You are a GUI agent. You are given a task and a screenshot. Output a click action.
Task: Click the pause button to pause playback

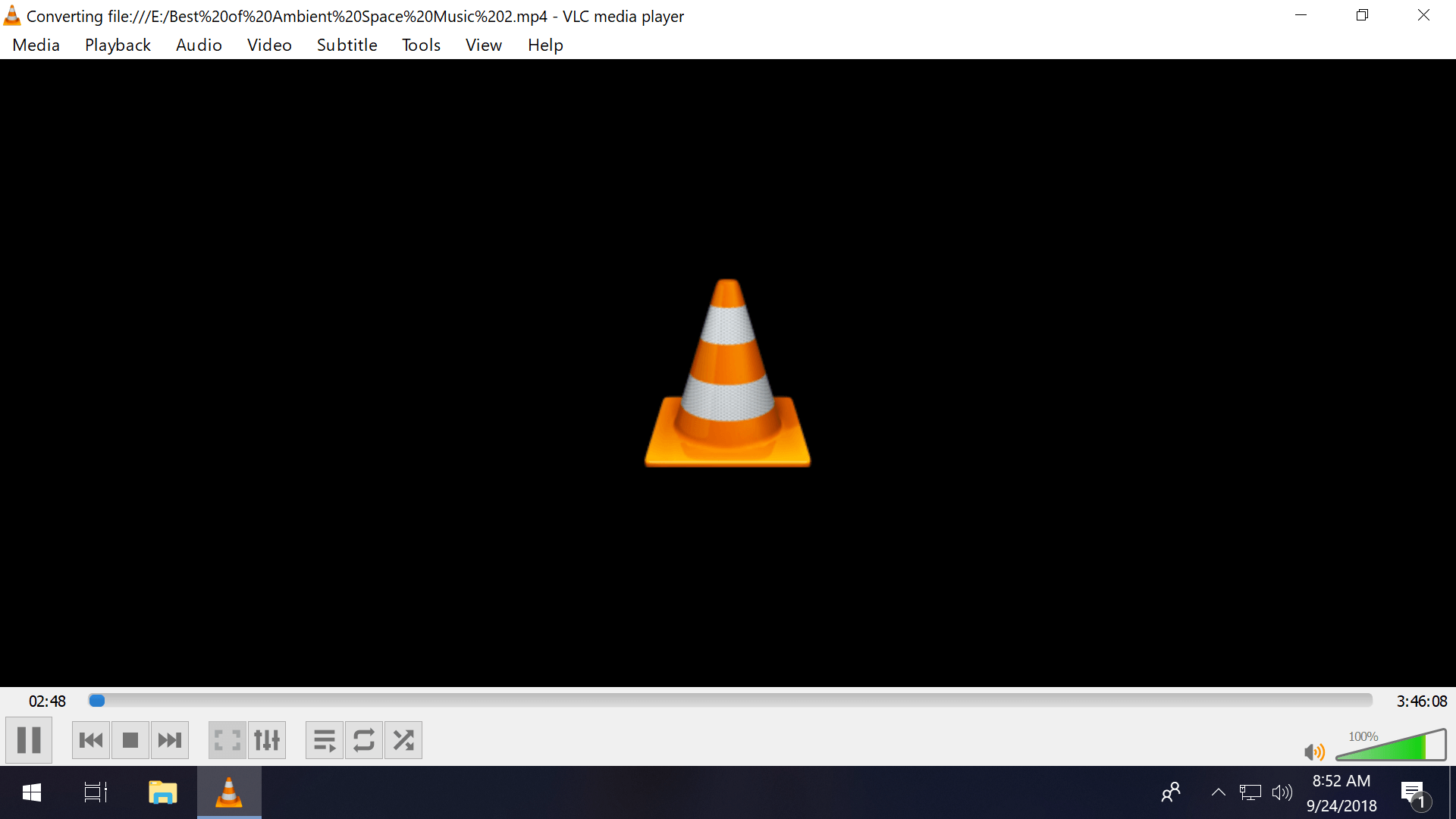[x=30, y=740]
